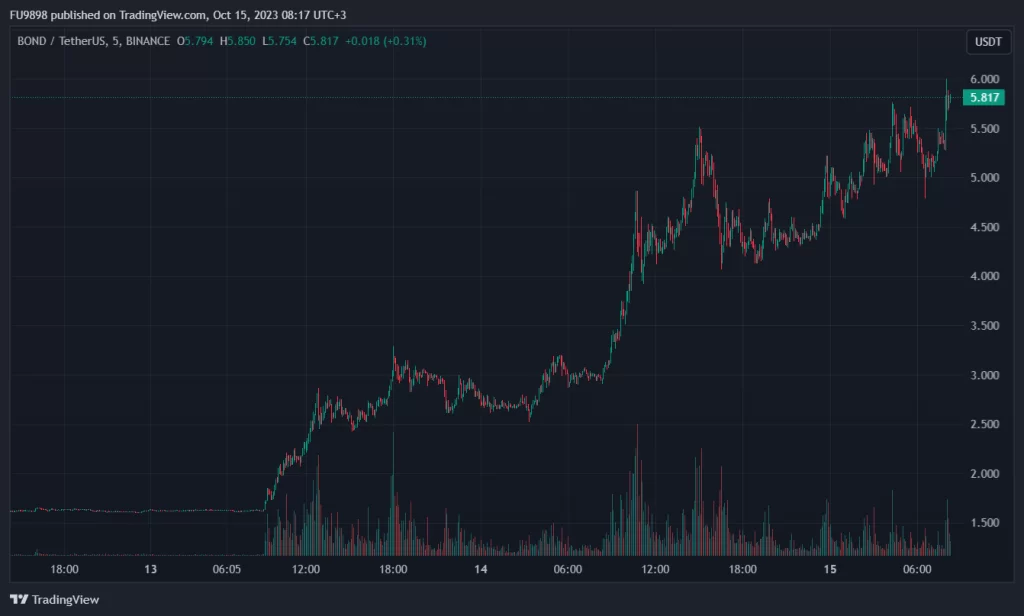Select the date label 14 on time axis

tap(481, 569)
